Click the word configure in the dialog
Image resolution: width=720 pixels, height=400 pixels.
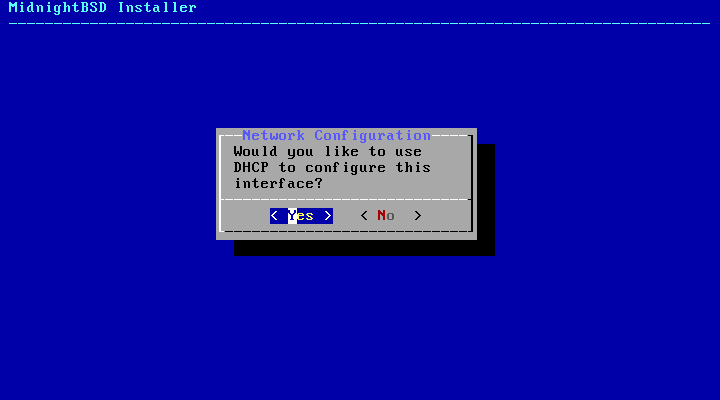[x=345, y=168]
